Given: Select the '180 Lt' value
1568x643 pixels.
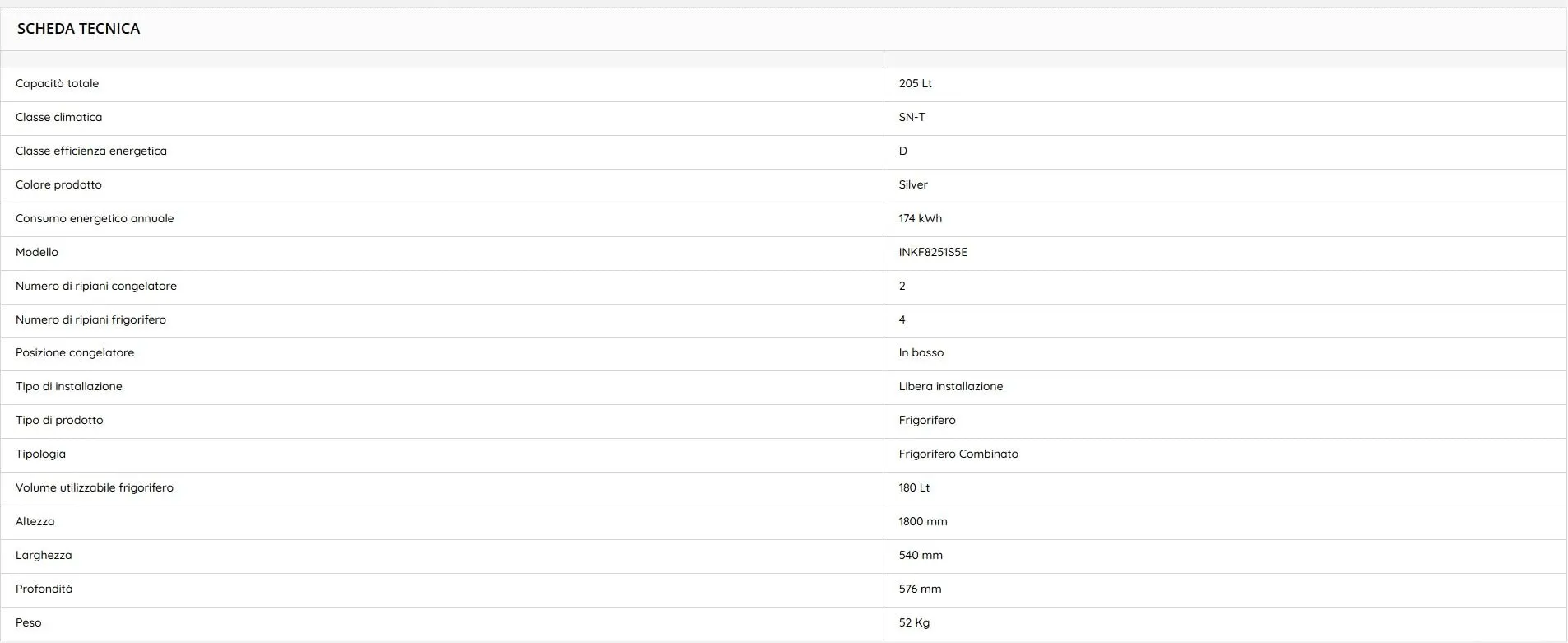Looking at the screenshot, I should point(914,487).
